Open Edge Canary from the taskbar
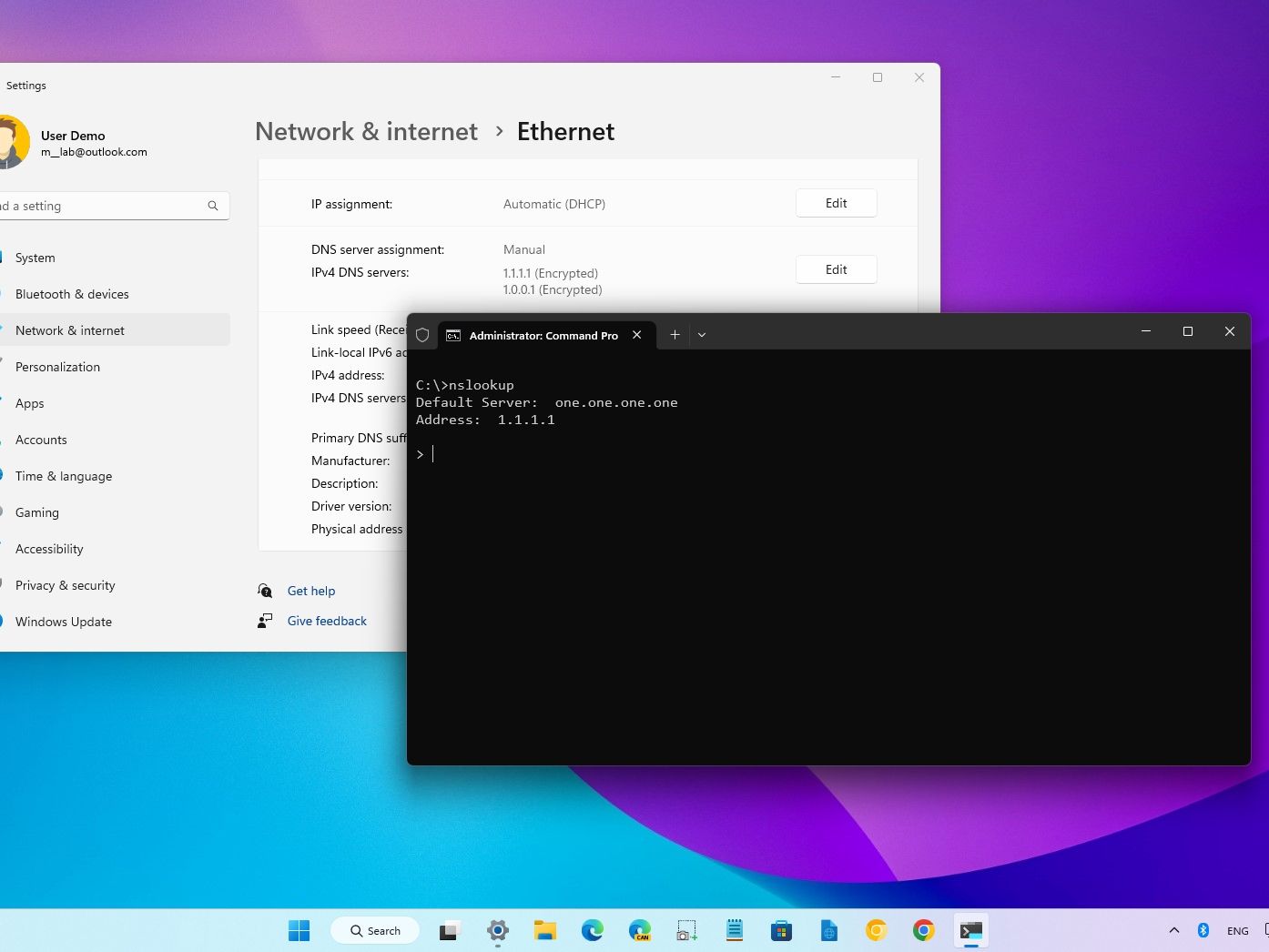The height and width of the screenshot is (952, 1269). click(640, 930)
